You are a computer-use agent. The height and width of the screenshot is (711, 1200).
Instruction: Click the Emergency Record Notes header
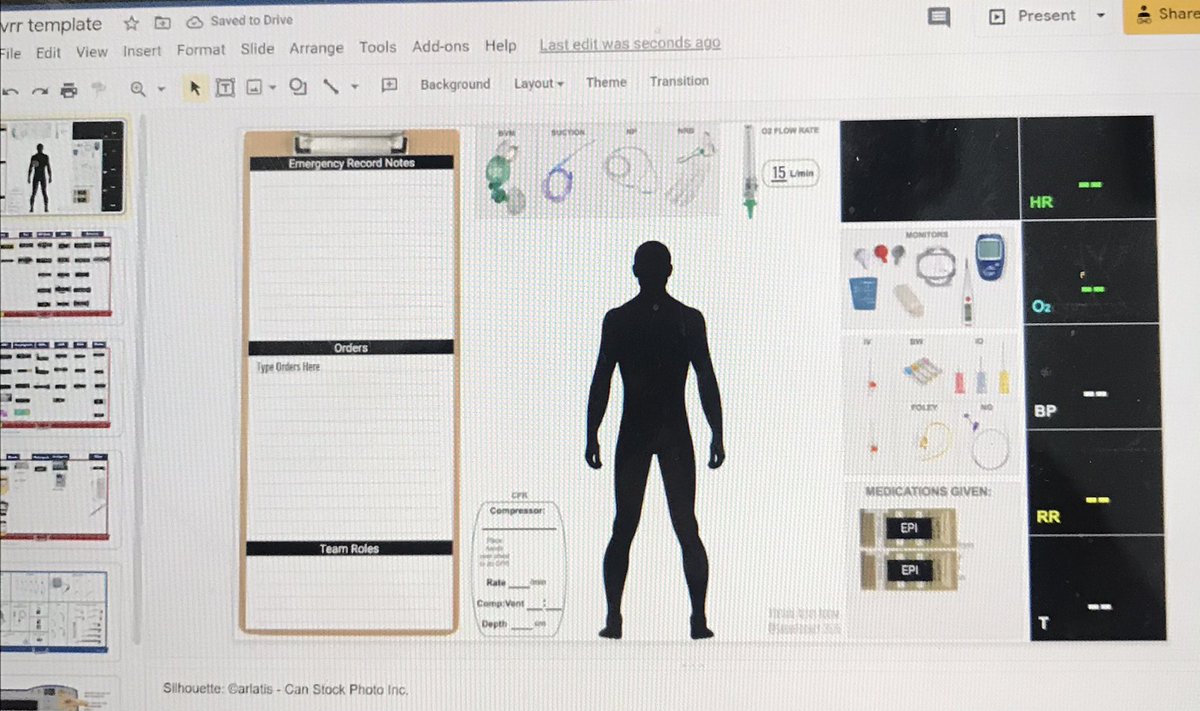pos(351,163)
